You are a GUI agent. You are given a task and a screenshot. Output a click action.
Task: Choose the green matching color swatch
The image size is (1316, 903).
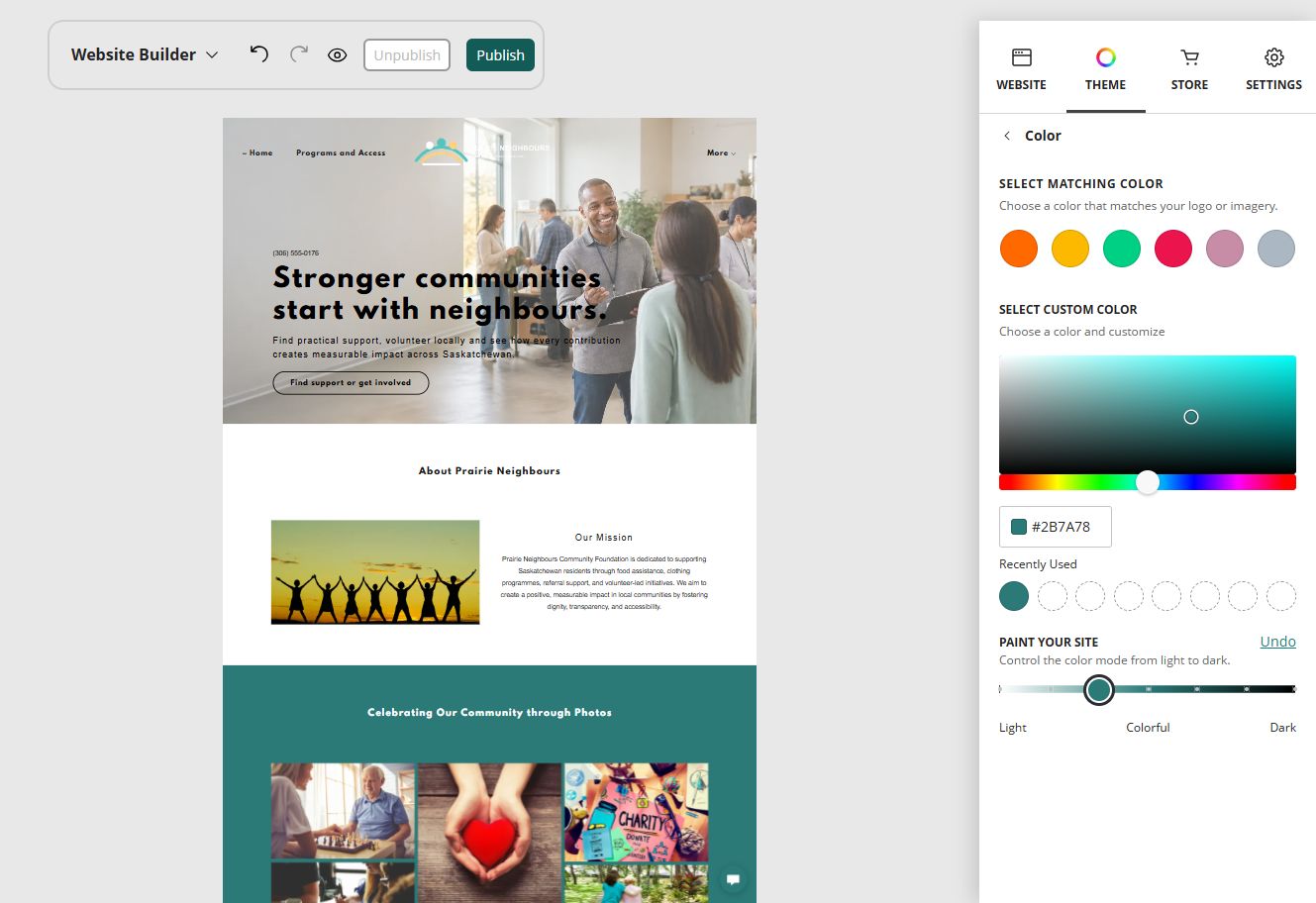(1122, 249)
